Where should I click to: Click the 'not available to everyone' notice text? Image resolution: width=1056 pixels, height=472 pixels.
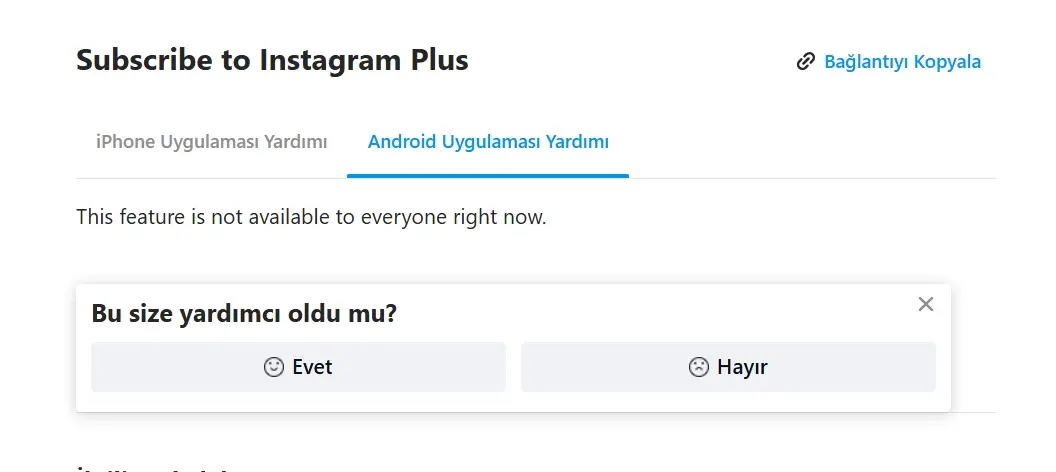[311, 217]
